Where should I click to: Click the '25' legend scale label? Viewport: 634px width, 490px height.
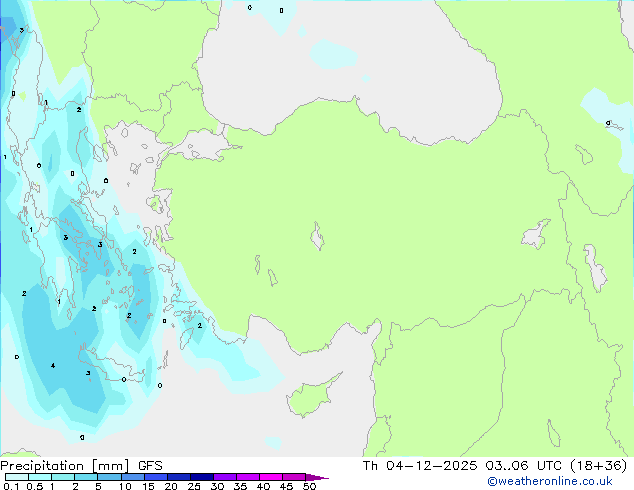[194, 486]
